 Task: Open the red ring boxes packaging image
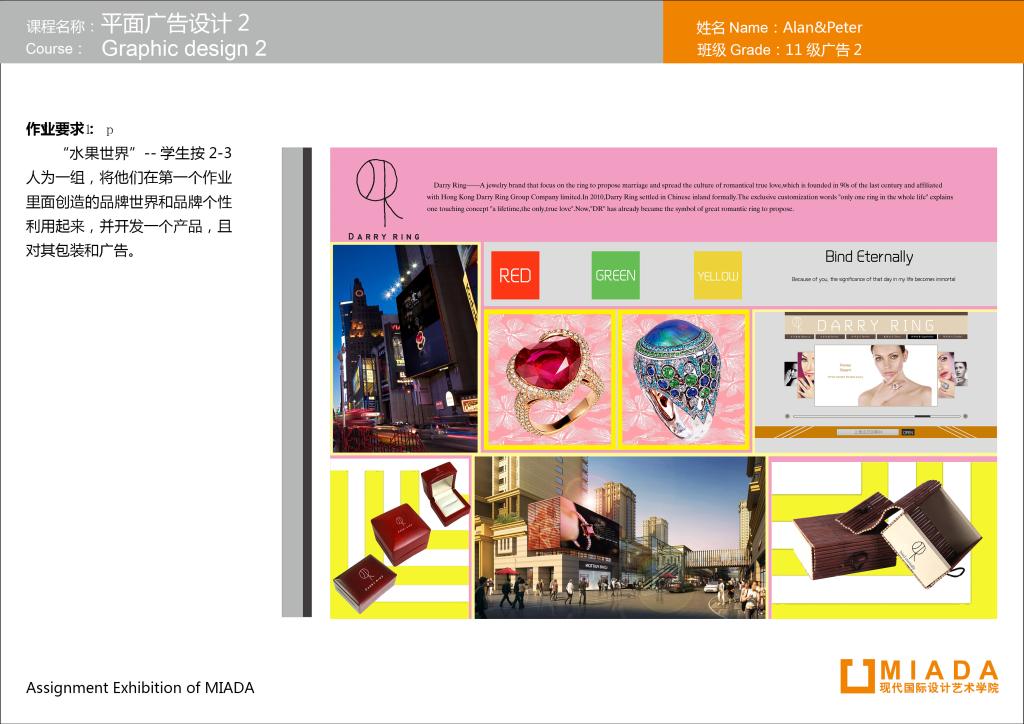(x=400, y=538)
